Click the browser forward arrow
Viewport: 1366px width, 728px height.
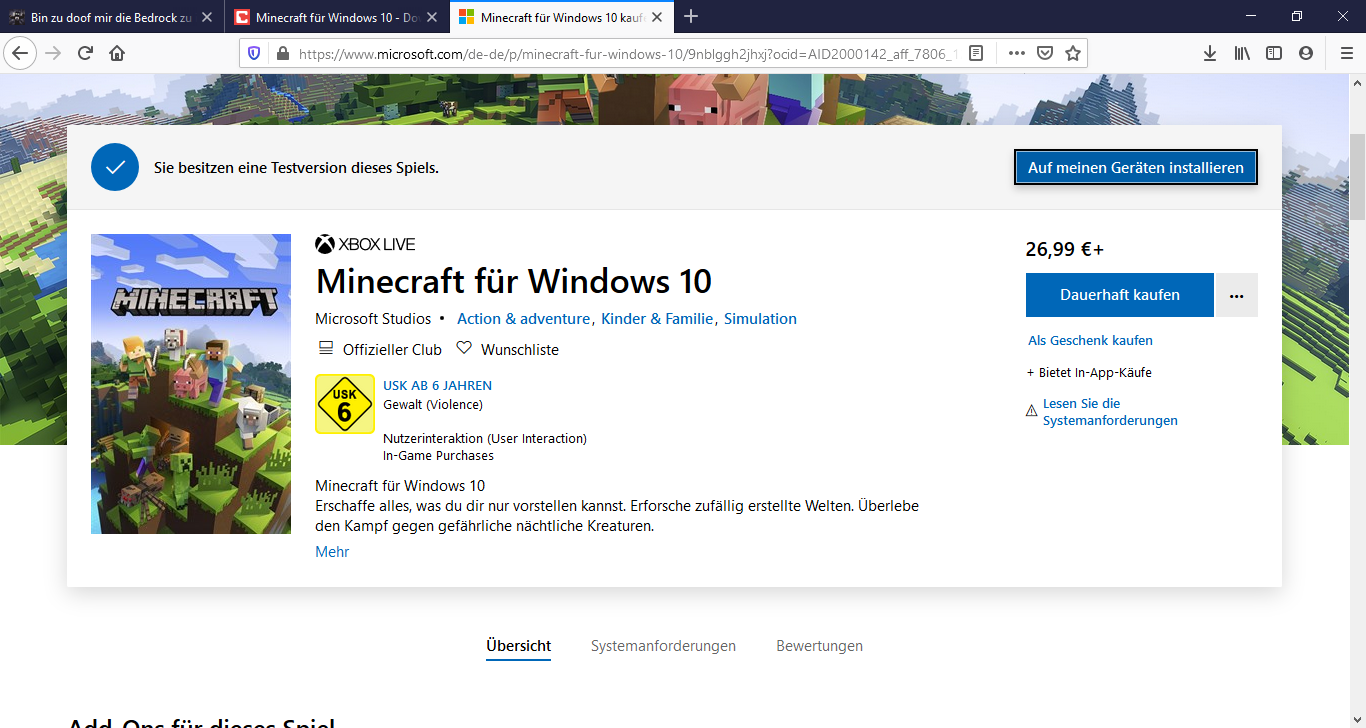53,53
